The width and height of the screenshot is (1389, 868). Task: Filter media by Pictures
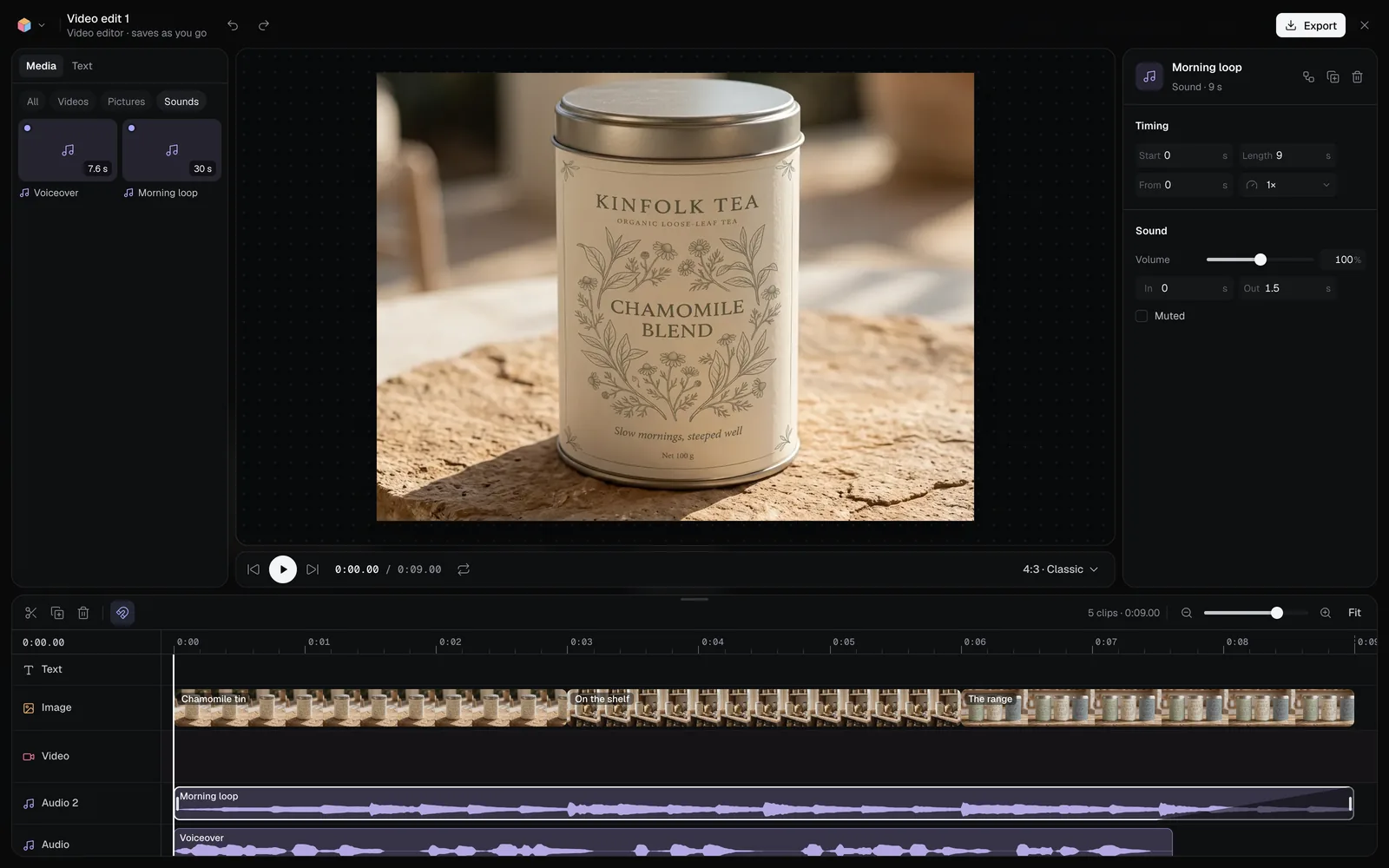(126, 102)
